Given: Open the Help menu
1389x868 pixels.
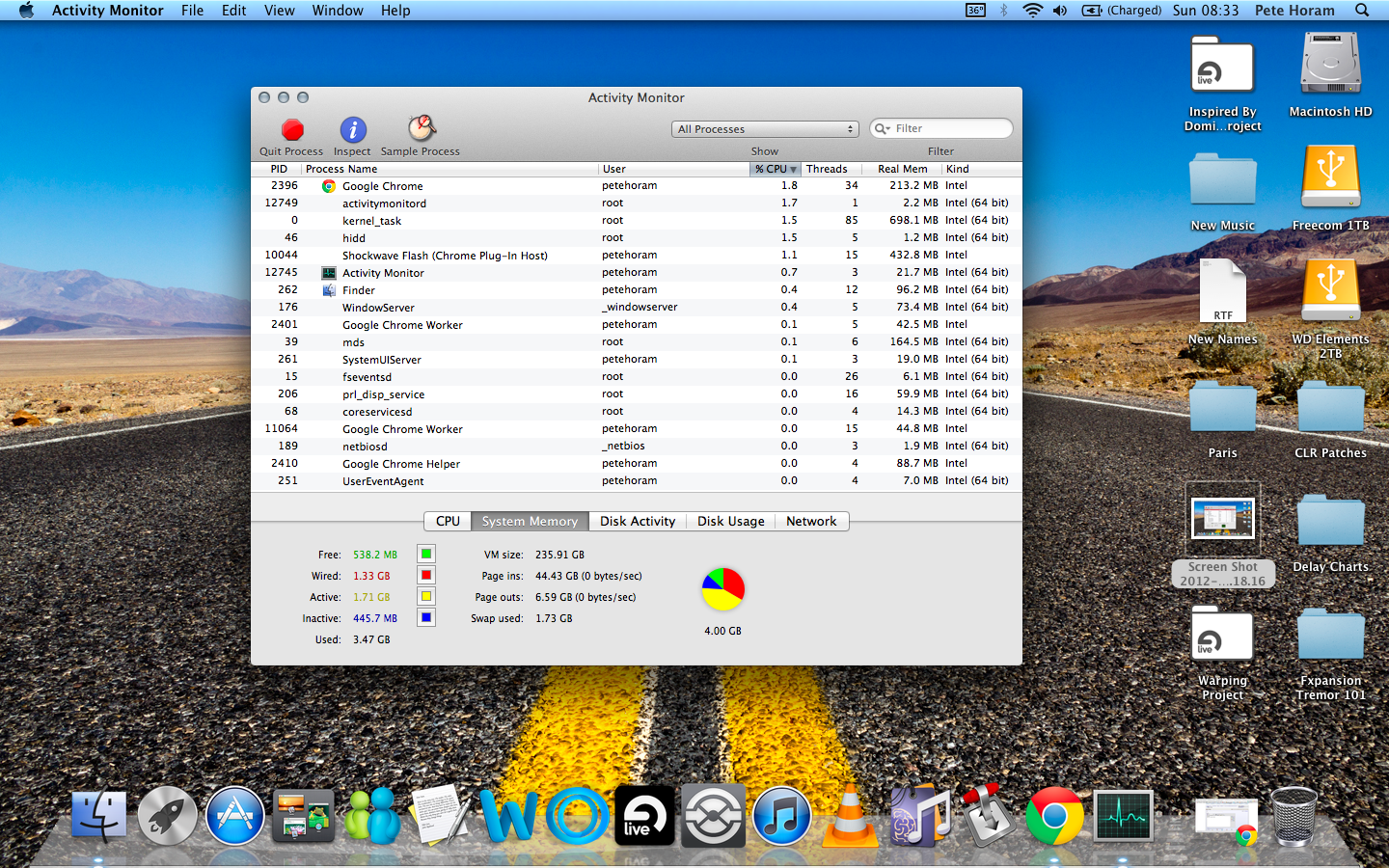Looking at the screenshot, I should point(395,11).
